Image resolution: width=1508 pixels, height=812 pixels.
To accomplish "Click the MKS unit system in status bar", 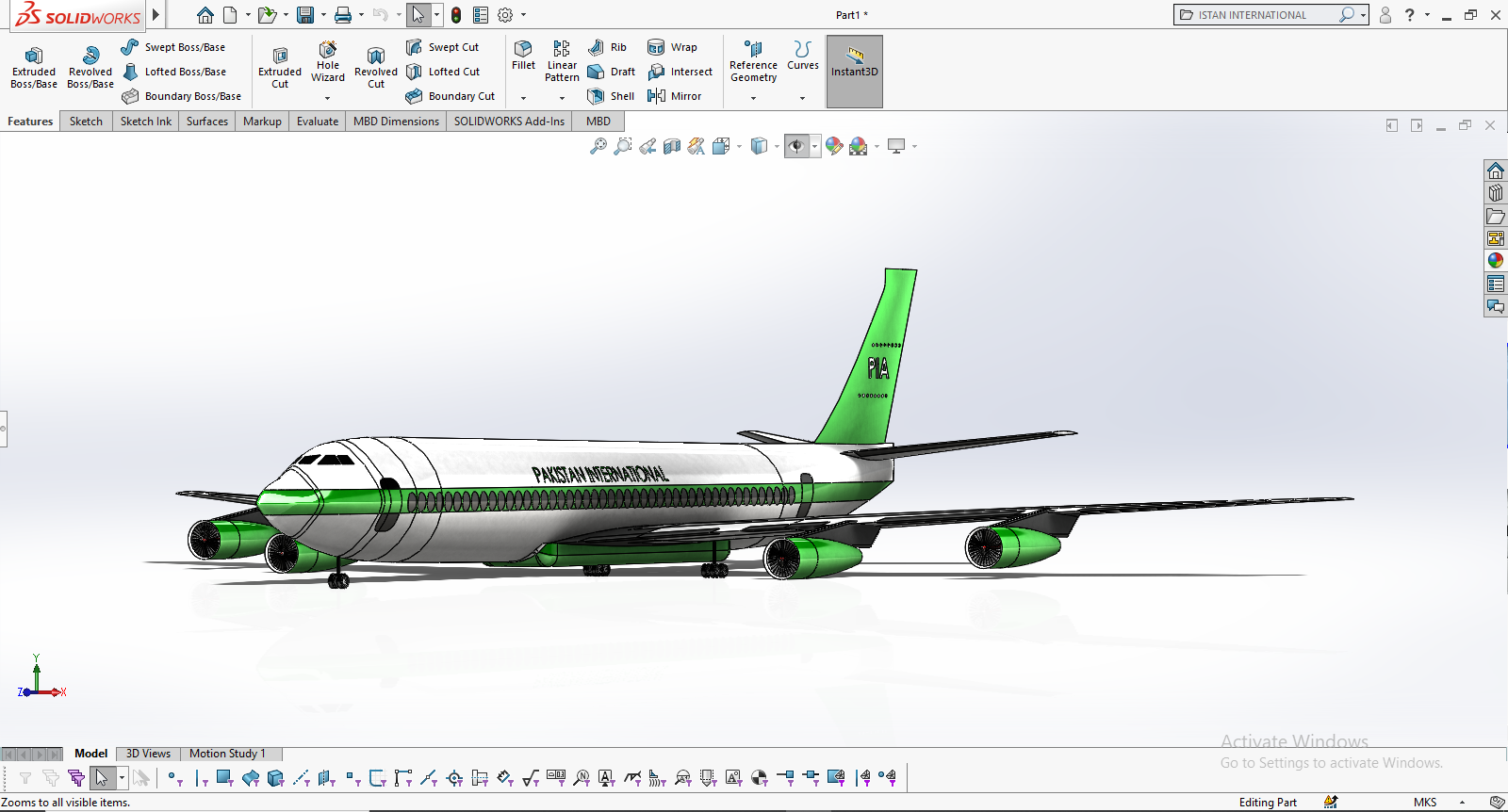I will point(1425,803).
